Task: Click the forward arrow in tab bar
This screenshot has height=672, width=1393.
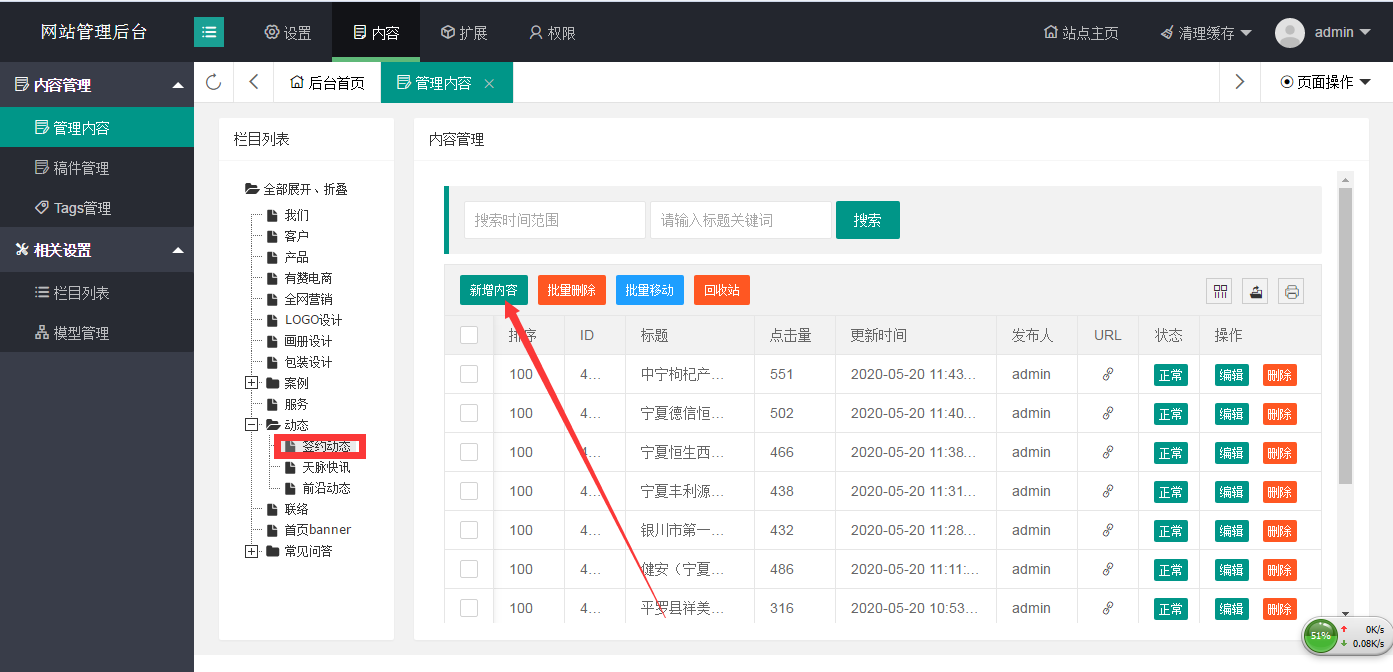Action: [1240, 82]
